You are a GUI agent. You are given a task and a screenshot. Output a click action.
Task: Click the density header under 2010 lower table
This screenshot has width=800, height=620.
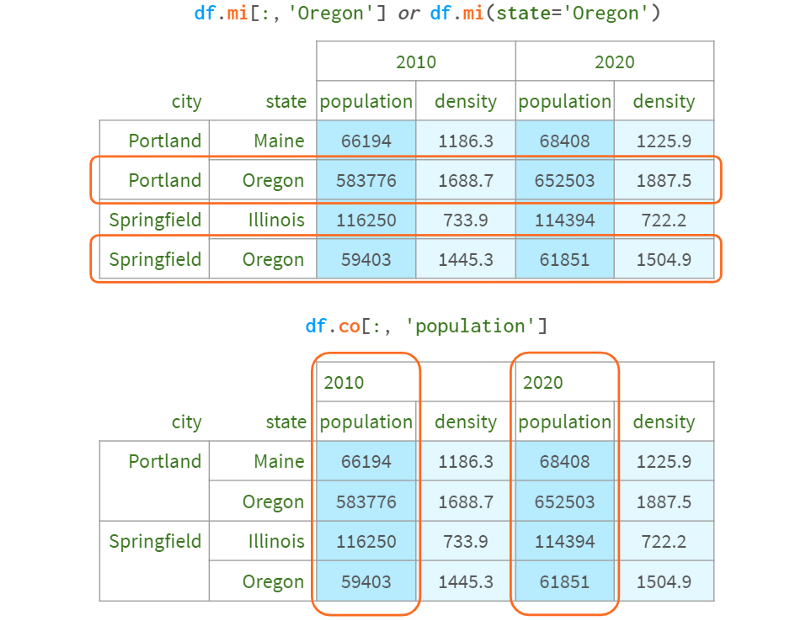tap(465, 421)
